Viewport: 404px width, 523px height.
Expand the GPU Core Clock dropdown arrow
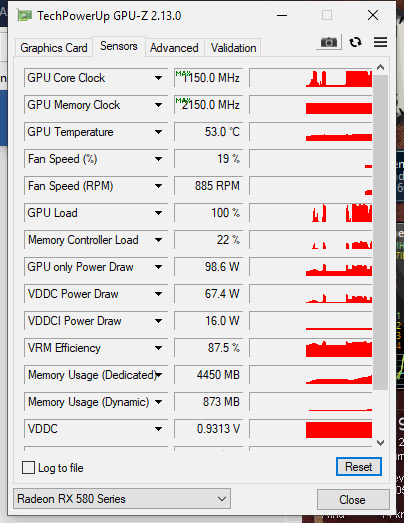pos(158,78)
